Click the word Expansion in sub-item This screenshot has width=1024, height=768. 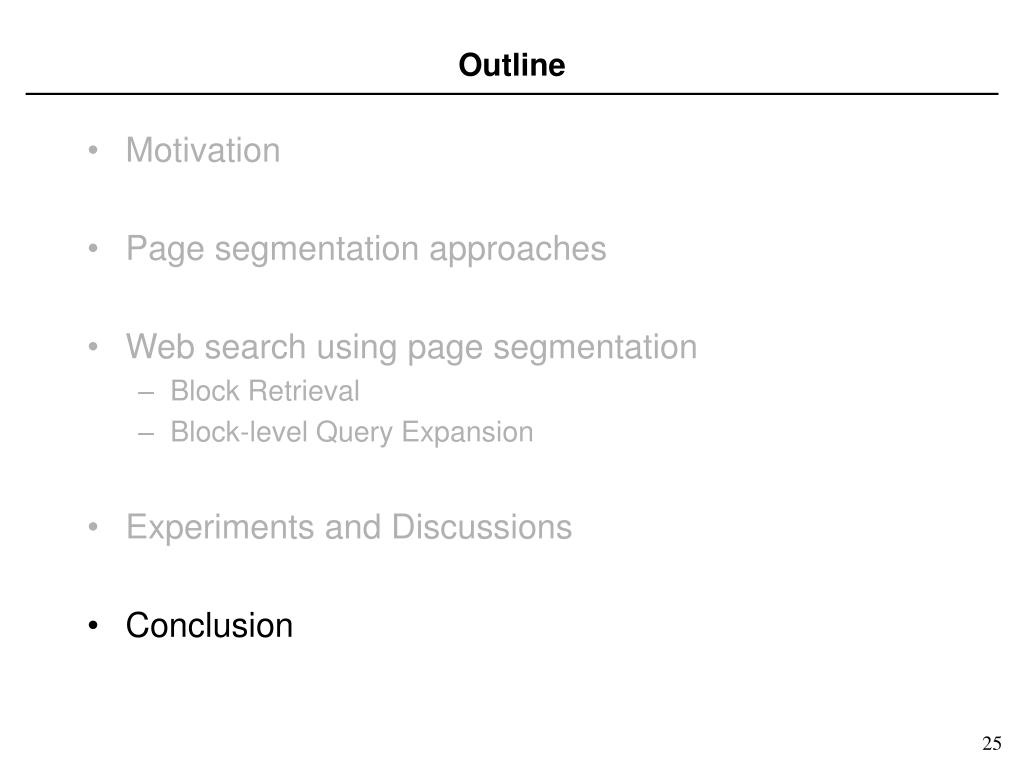point(468,434)
